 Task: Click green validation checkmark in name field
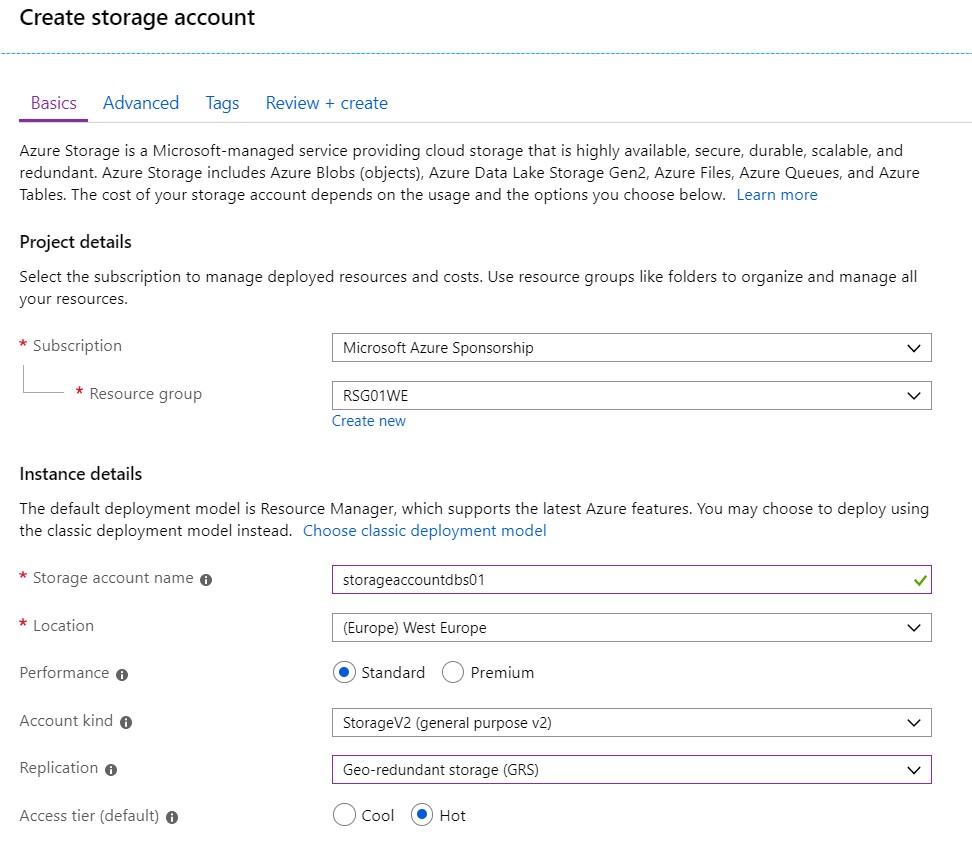(920, 580)
